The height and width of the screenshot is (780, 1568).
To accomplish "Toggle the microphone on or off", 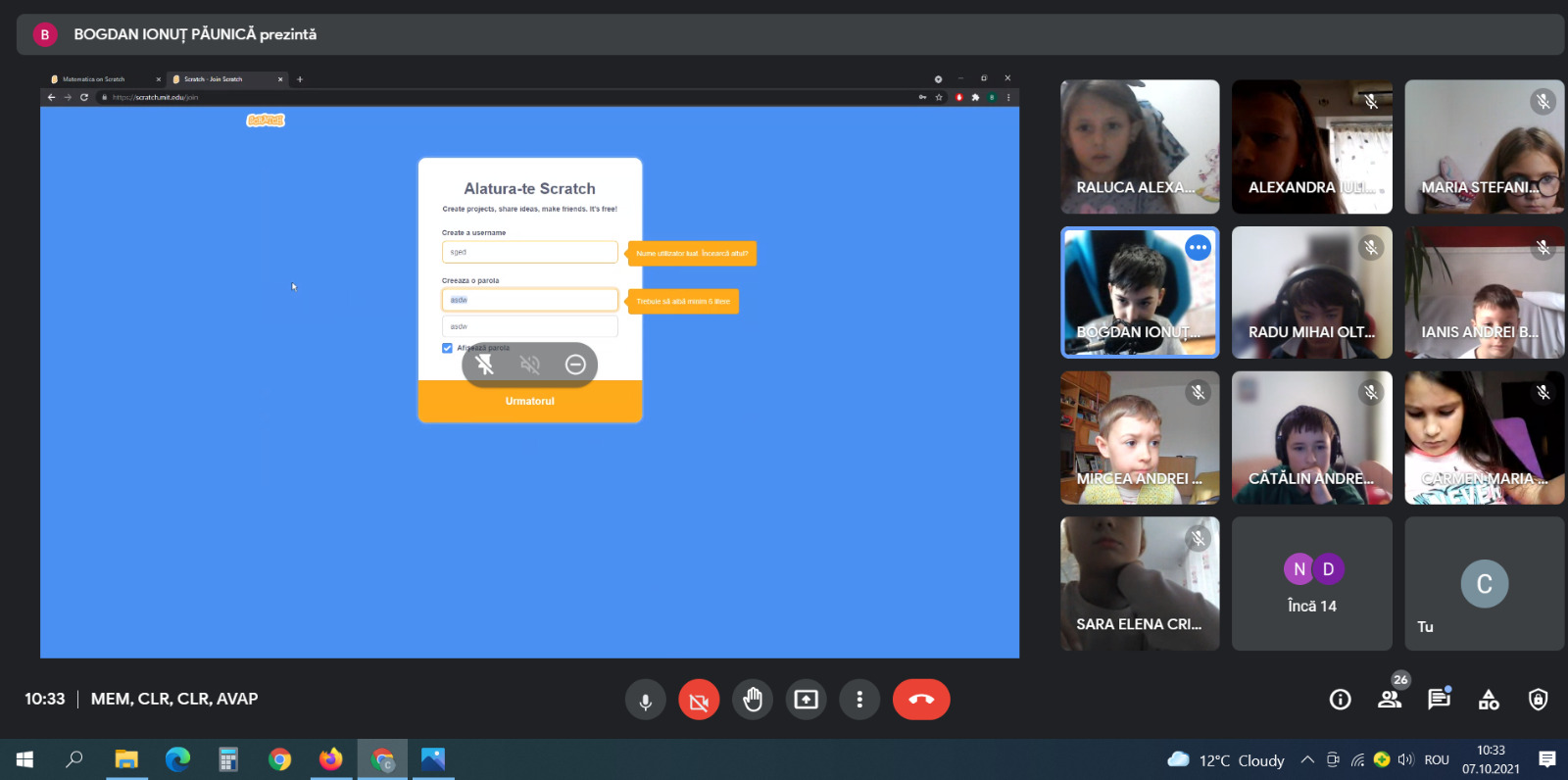I will 645,700.
